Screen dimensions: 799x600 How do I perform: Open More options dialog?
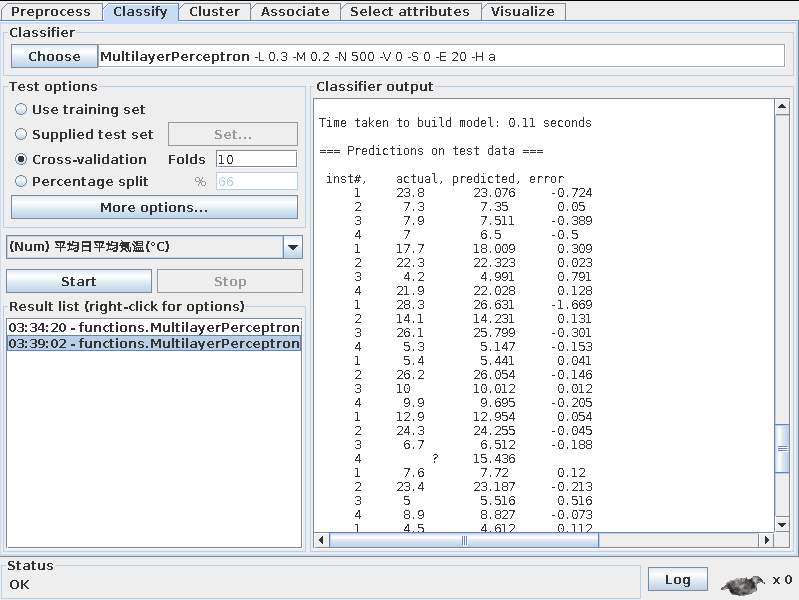tap(154, 208)
